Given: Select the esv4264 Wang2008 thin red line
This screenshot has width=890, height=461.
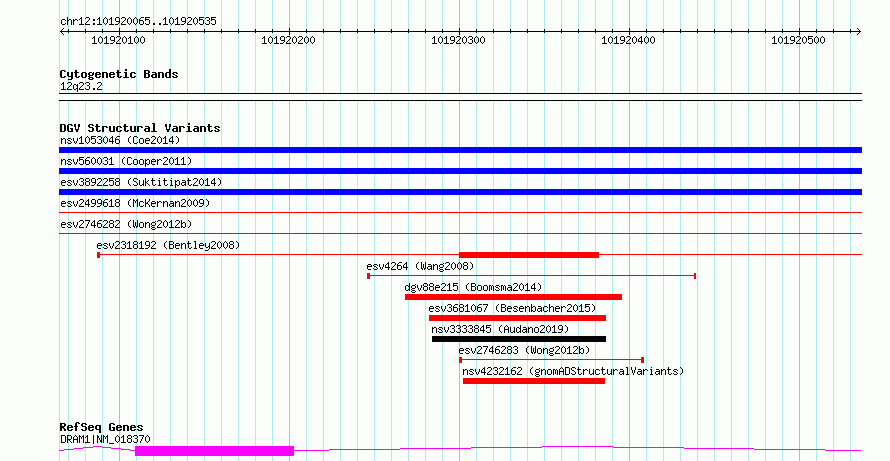Looking at the screenshot, I should (x=532, y=276).
